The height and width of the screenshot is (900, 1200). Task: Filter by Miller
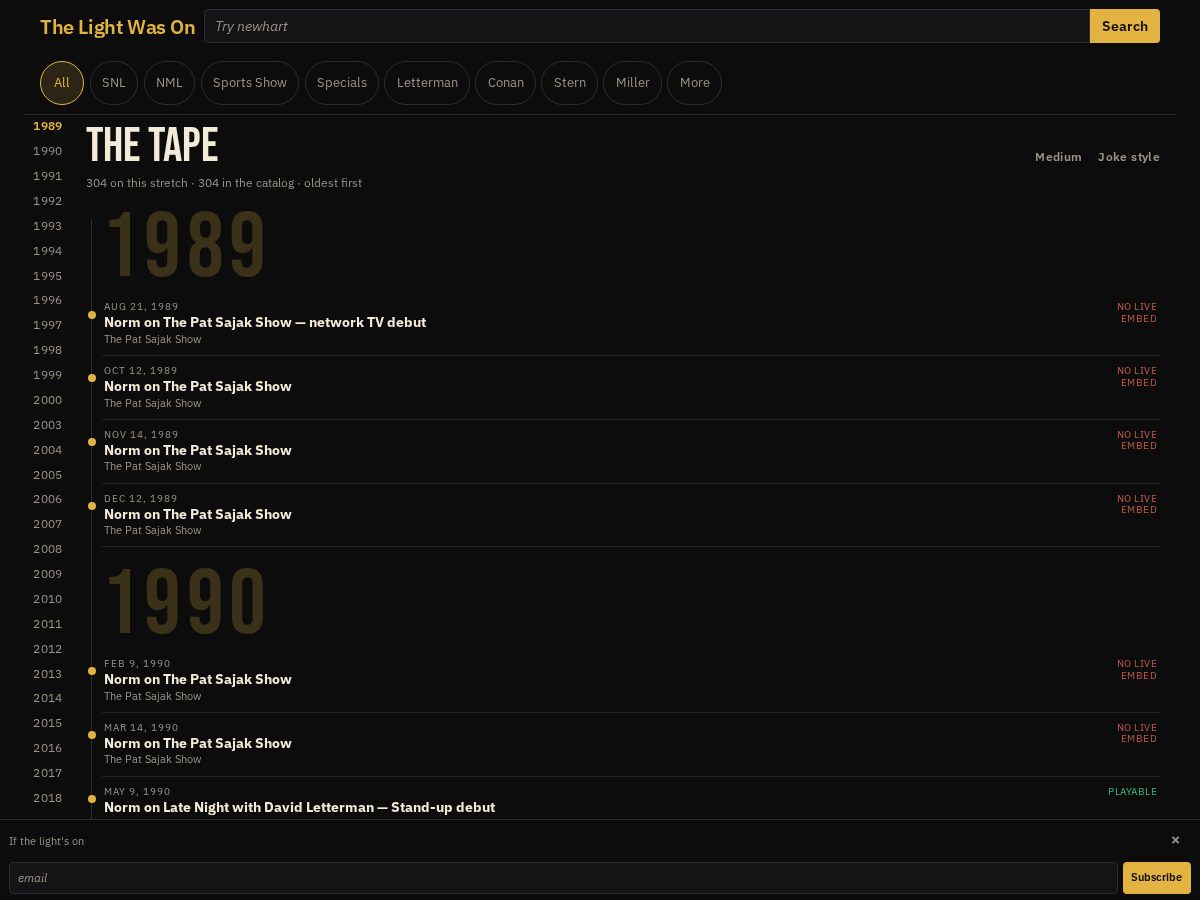click(x=633, y=83)
